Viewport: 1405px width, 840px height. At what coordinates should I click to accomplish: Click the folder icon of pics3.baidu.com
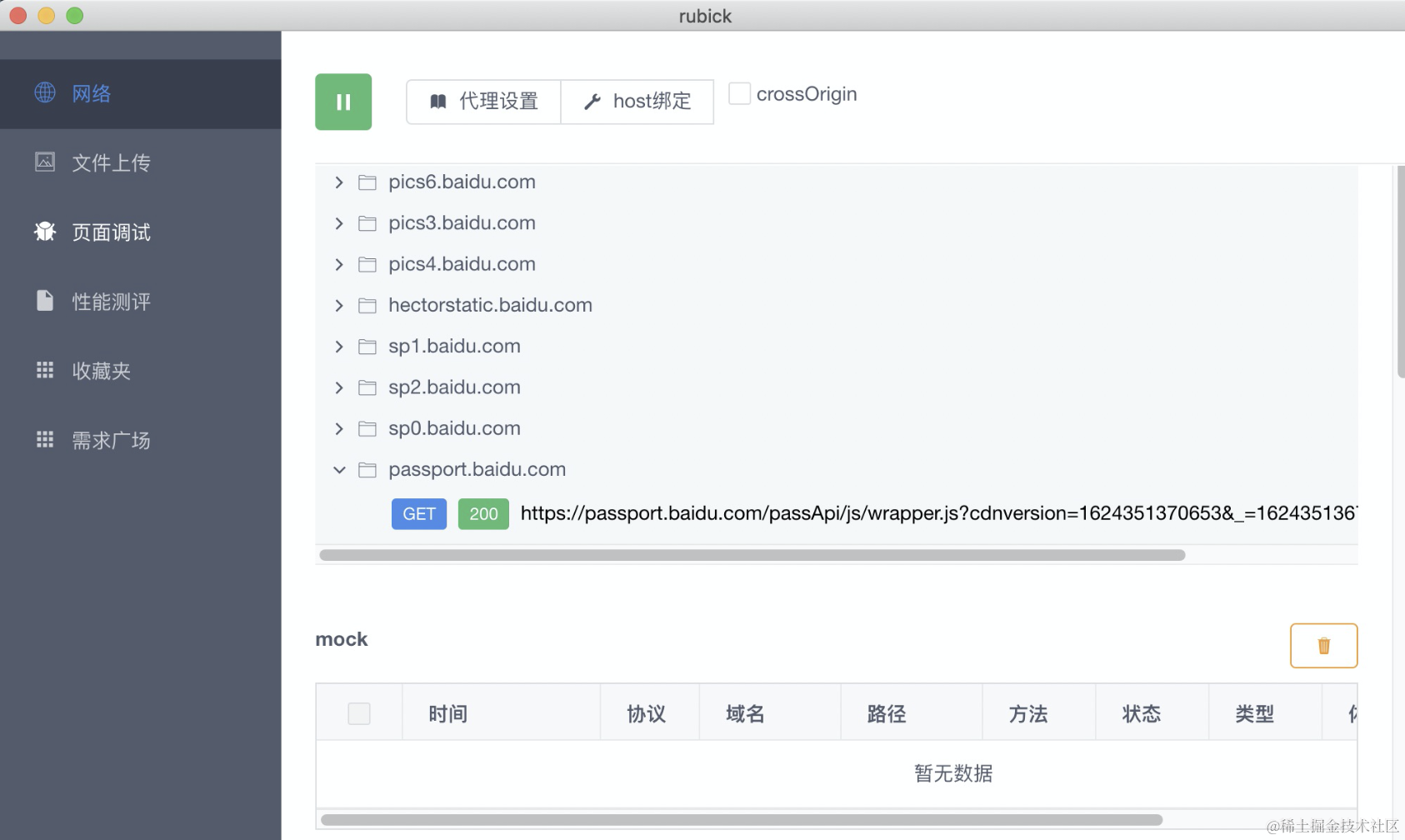pyautogui.click(x=367, y=223)
